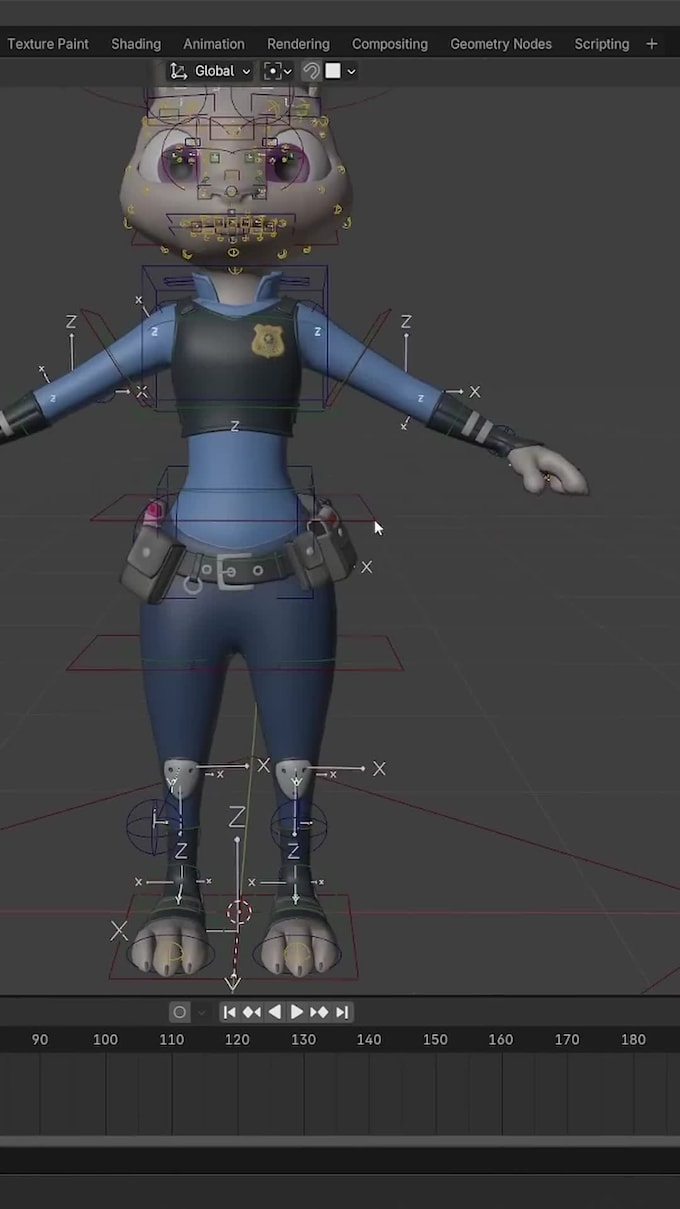
Task: Click frame 150 on the timeline ruler
Action: click(x=435, y=1039)
